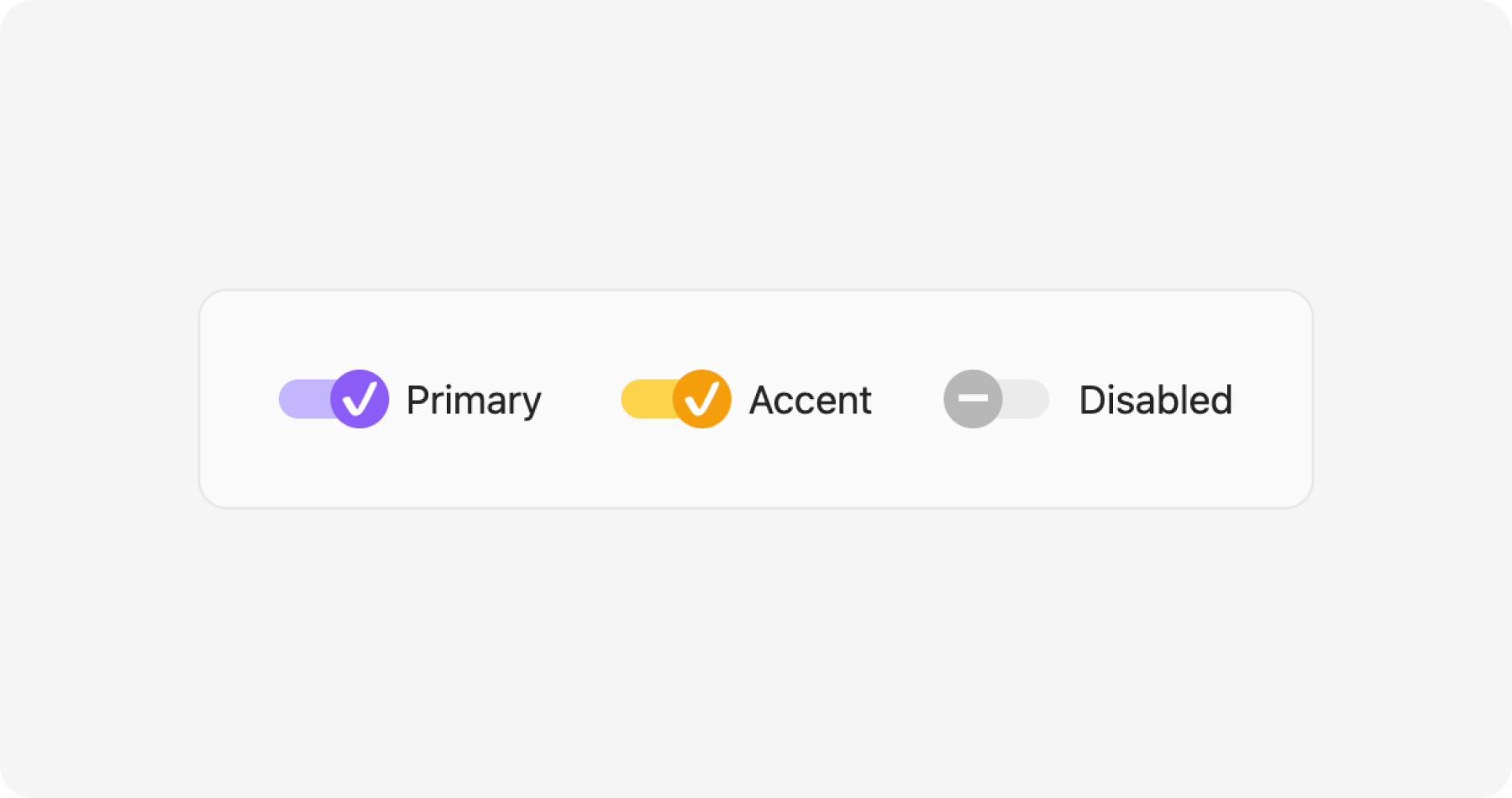Click empty space between Accent and Disabled toggles
The image size is (1512, 798).
coord(907,399)
